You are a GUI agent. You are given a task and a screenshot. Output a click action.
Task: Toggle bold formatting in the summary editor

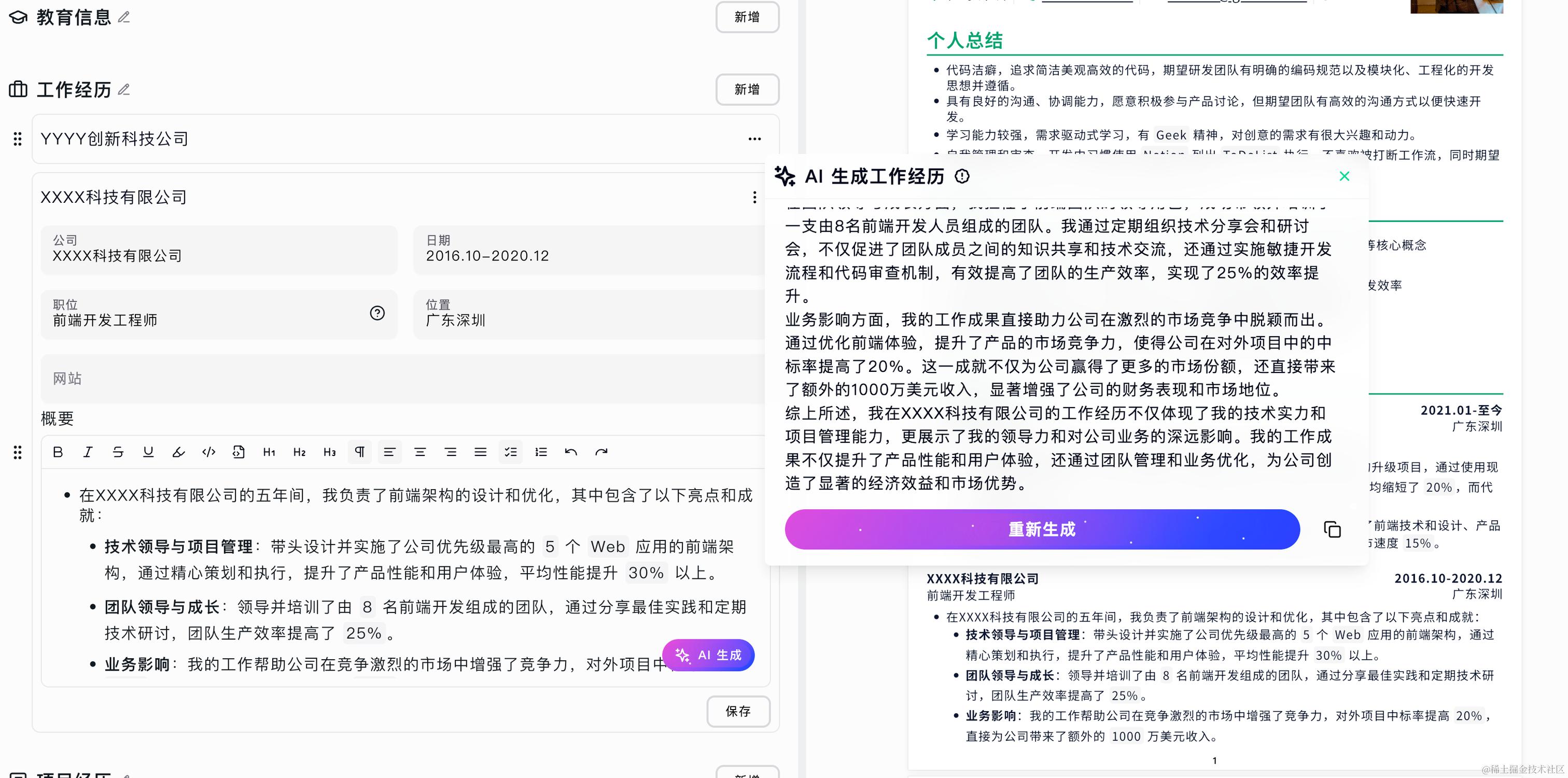coord(58,452)
